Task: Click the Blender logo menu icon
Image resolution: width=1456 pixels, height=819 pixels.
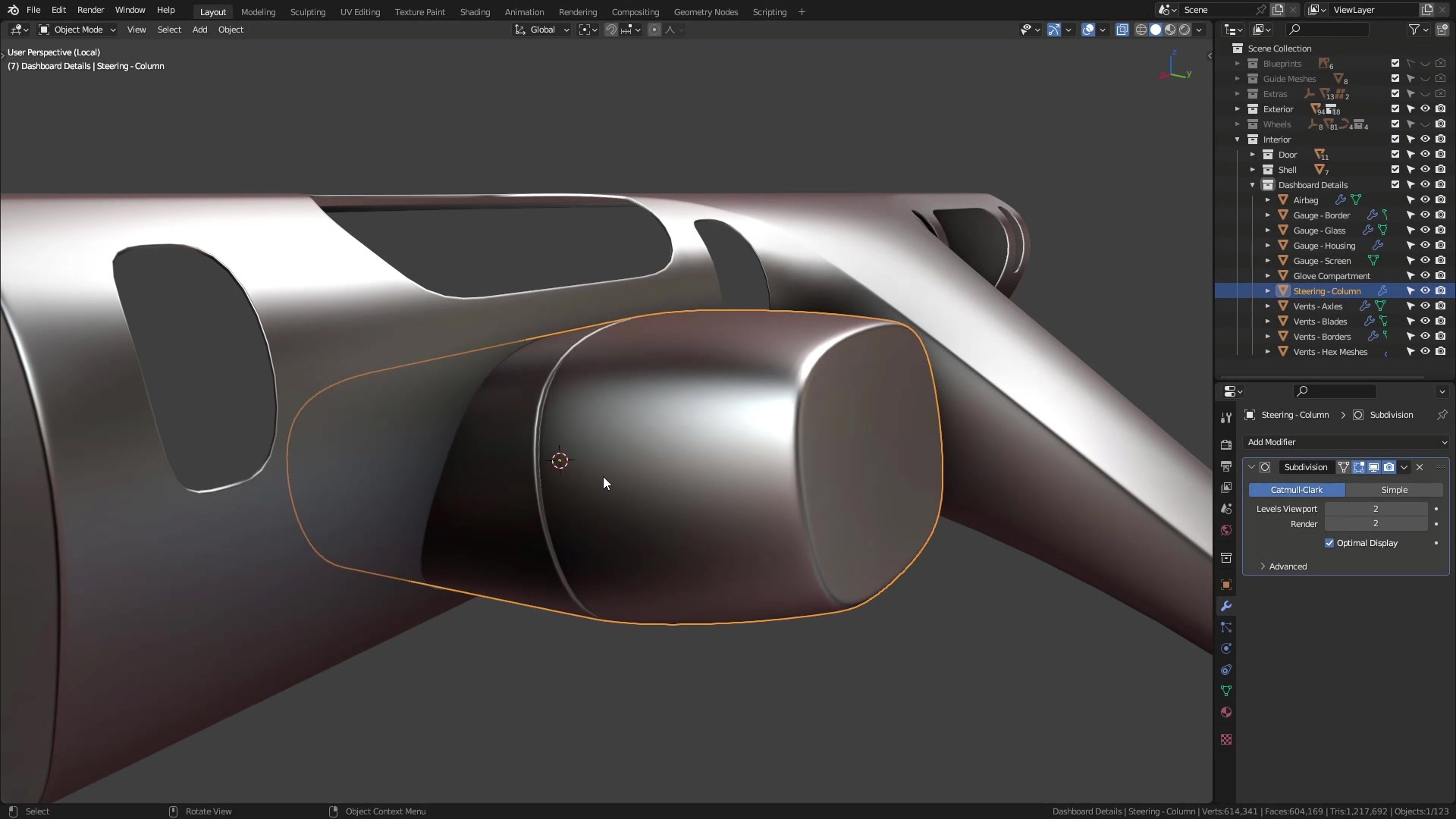Action: (13, 10)
